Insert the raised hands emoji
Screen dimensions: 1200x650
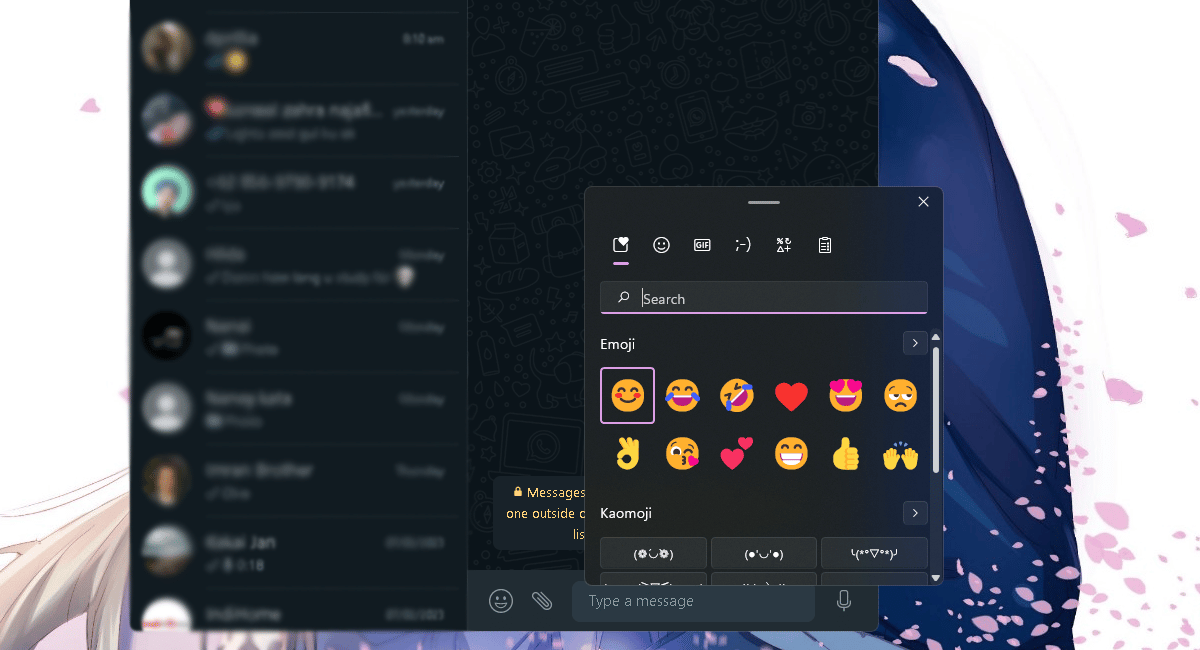pos(900,454)
